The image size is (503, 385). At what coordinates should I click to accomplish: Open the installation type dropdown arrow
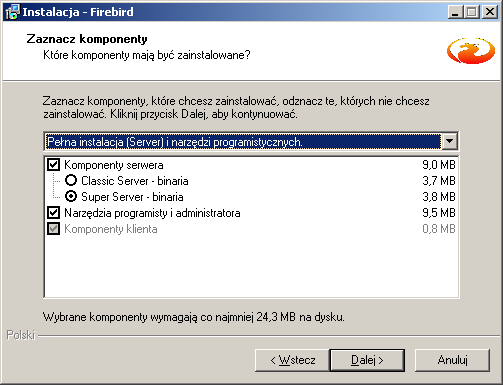[449, 141]
